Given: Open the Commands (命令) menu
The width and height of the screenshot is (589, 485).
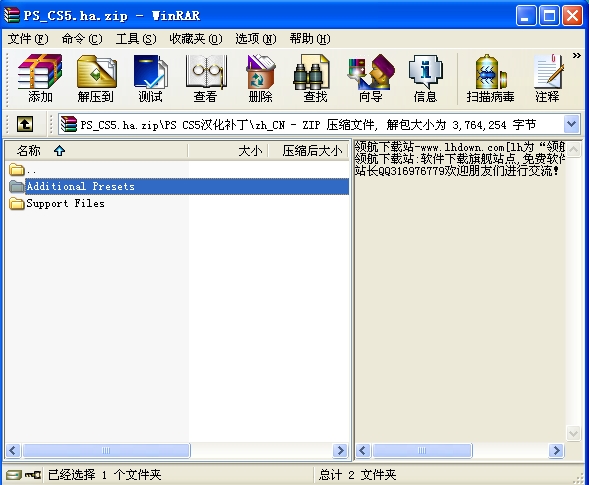Looking at the screenshot, I should coord(82,39).
